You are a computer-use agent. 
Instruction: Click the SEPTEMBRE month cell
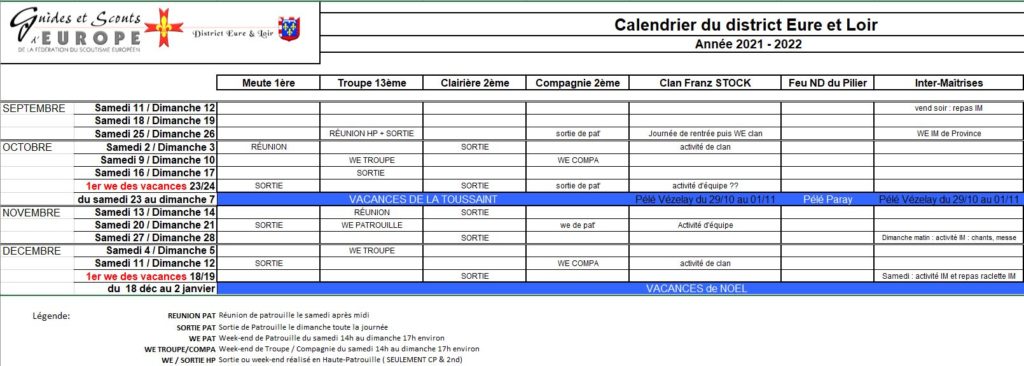pyautogui.click(x=37, y=108)
